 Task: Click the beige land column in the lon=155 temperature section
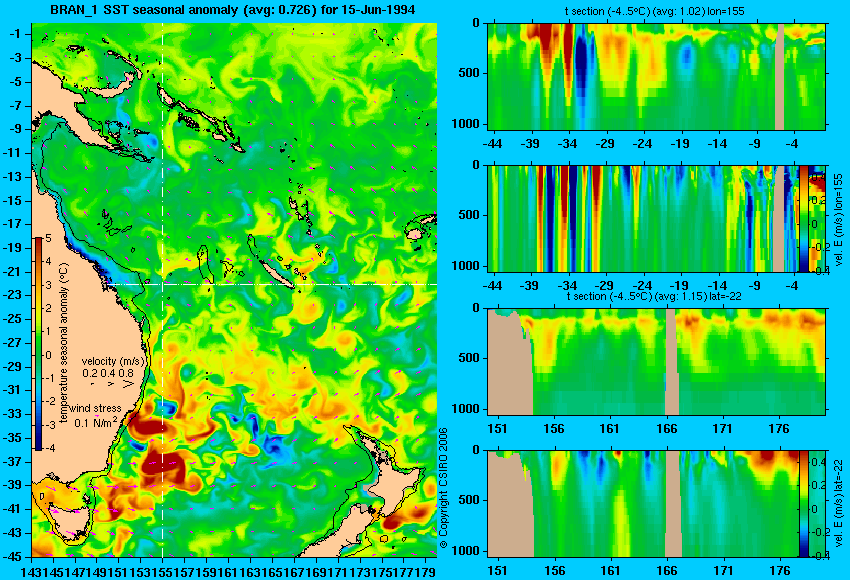click(x=780, y=76)
